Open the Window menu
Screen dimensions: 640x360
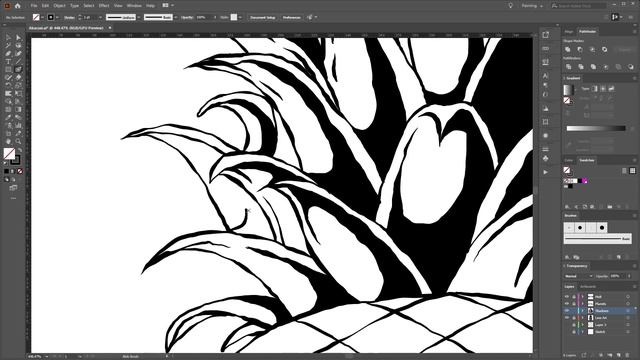coord(134,6)
